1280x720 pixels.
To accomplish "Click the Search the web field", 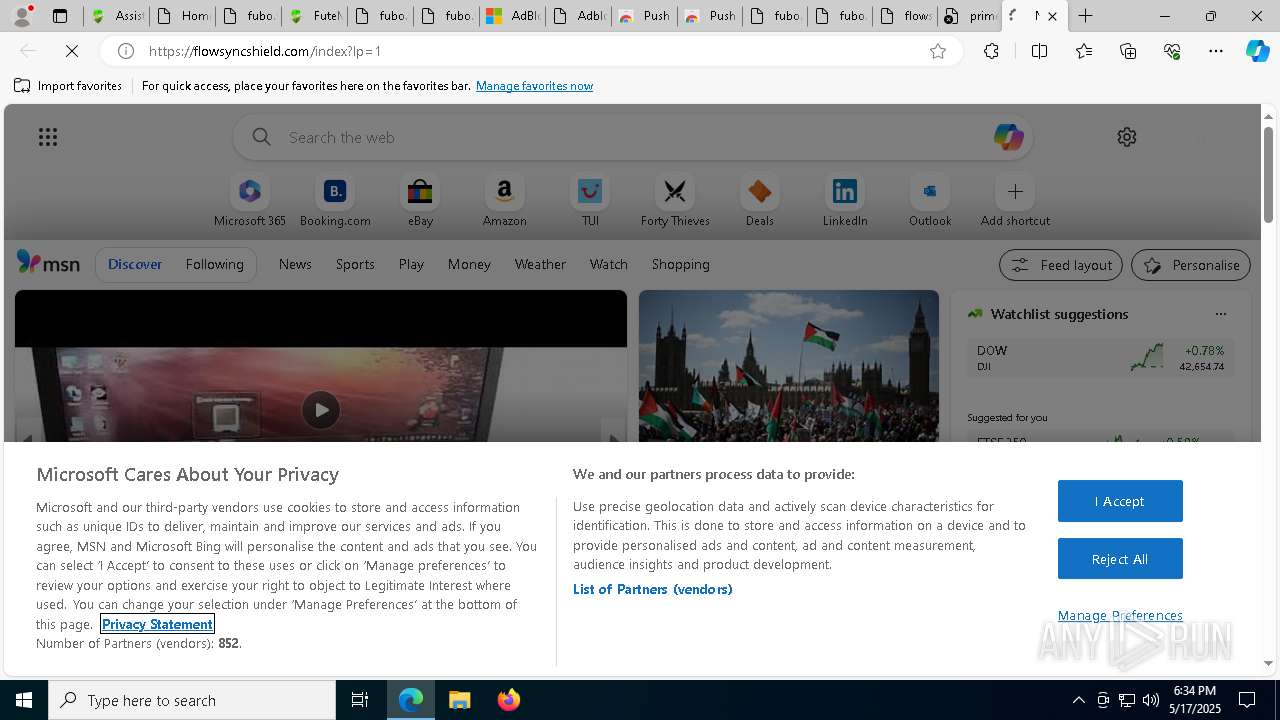I will point(632,137).
